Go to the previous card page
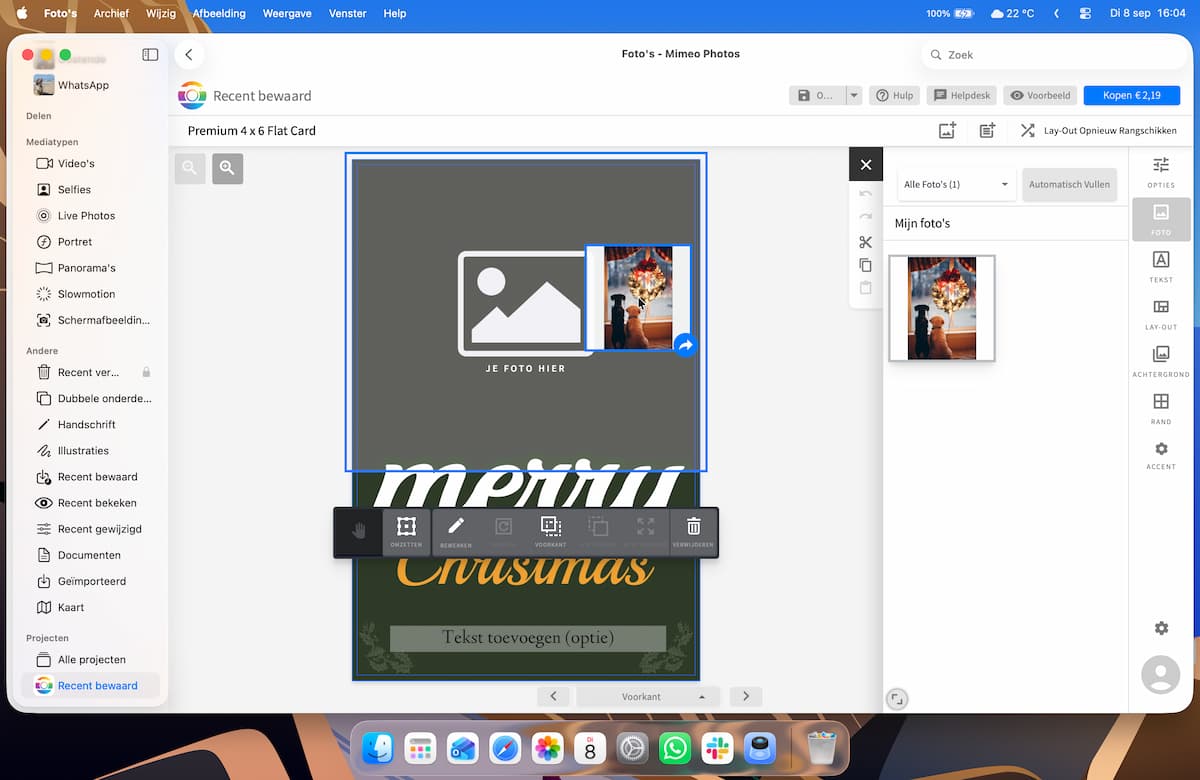1200x780 pixels. click(x=553, y=696)
